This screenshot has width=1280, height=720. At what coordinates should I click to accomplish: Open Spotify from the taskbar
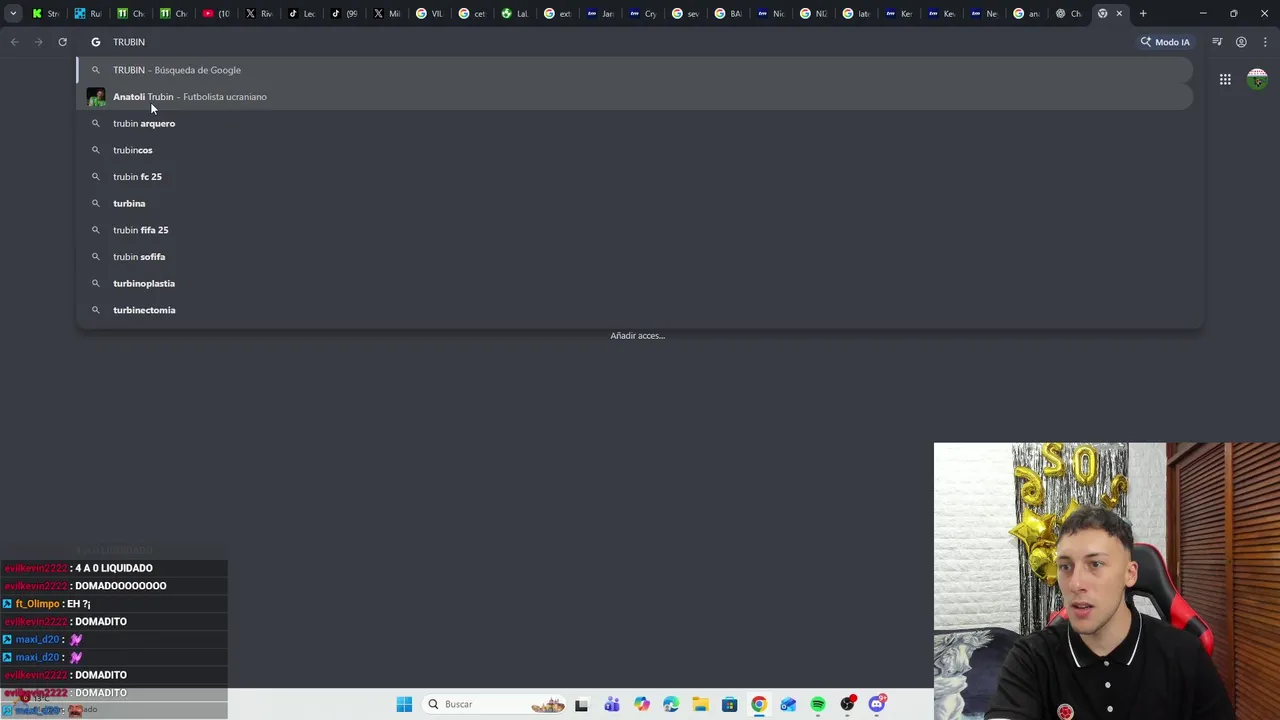coord(818,704)
